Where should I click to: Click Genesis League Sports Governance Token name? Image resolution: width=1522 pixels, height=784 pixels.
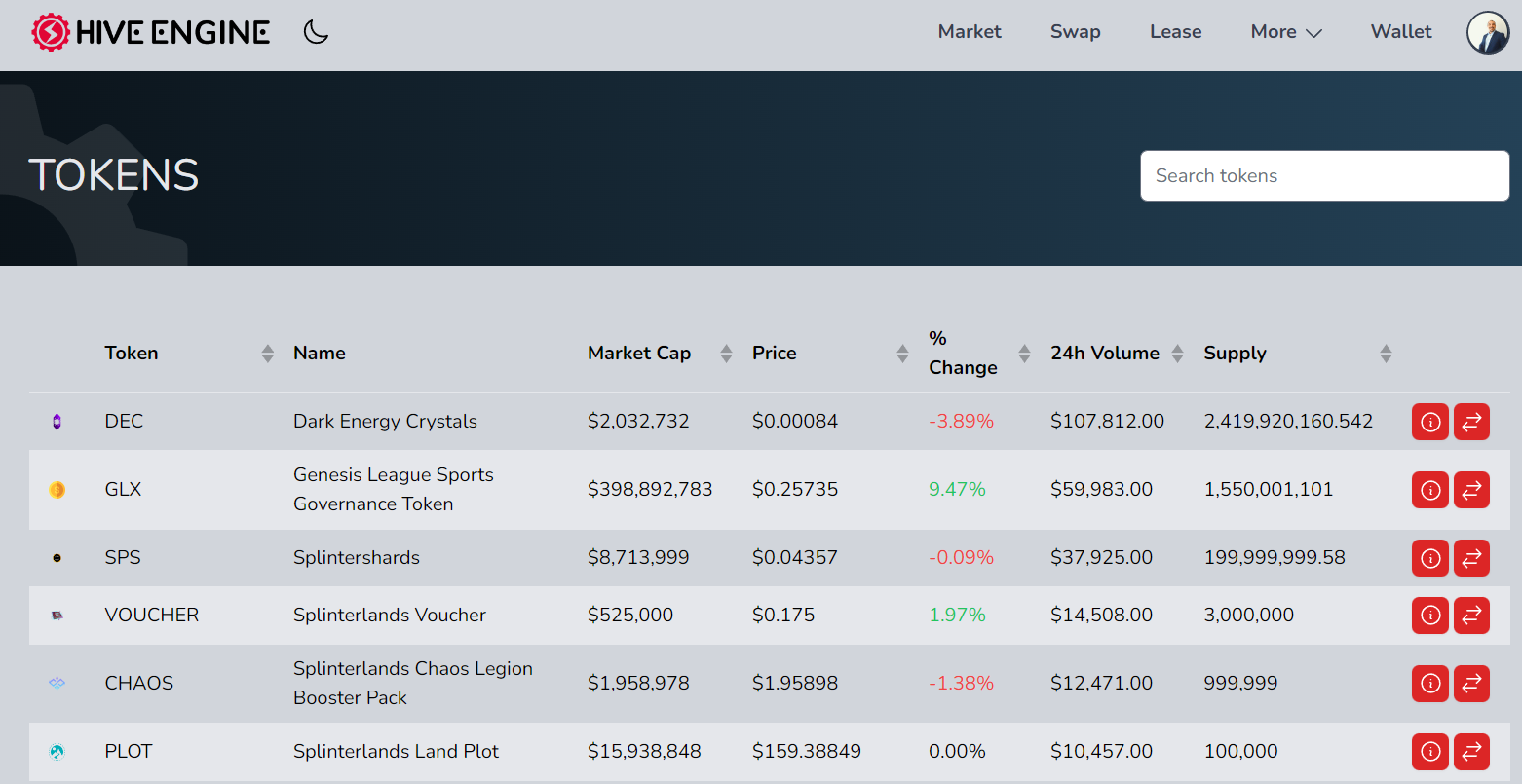(394, 489)
